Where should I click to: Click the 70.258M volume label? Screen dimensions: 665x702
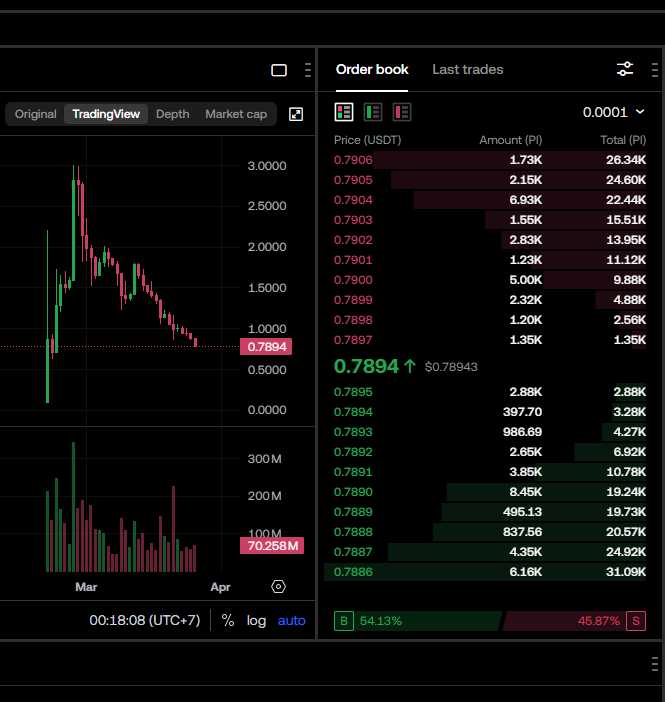pyautogui.click(x=272, y=546)
